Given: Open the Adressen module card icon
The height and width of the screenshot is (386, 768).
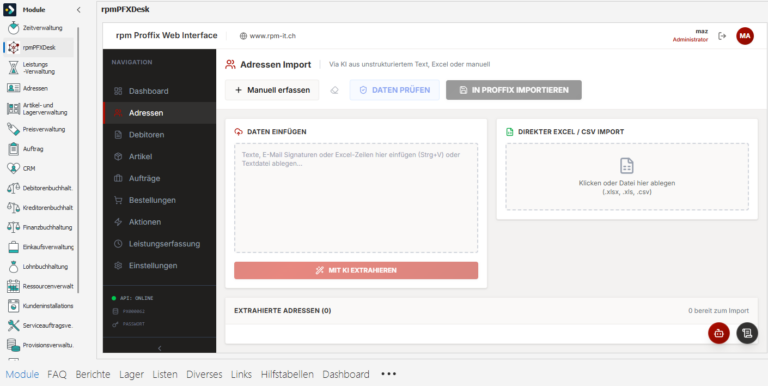Looking at the screenshot, I should point(13,88).
